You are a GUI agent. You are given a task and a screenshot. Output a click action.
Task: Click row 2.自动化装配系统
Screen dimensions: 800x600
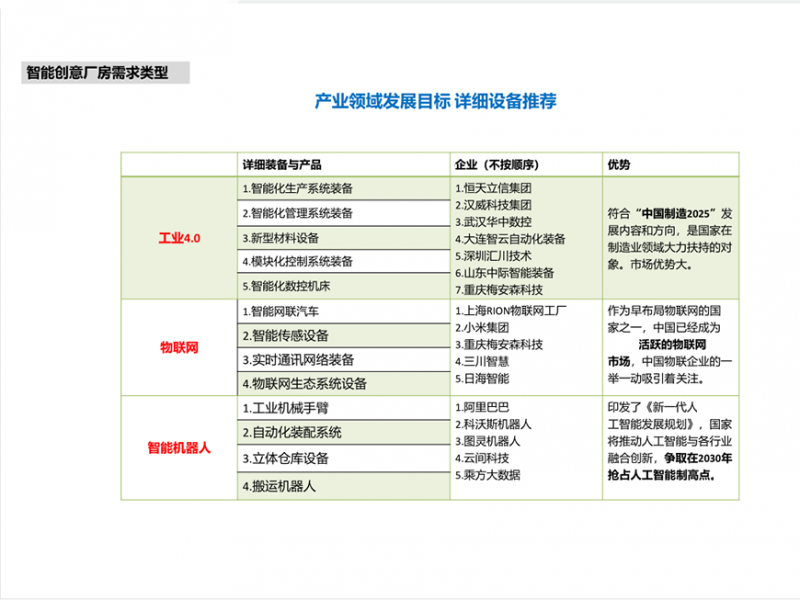click(343, 433)
